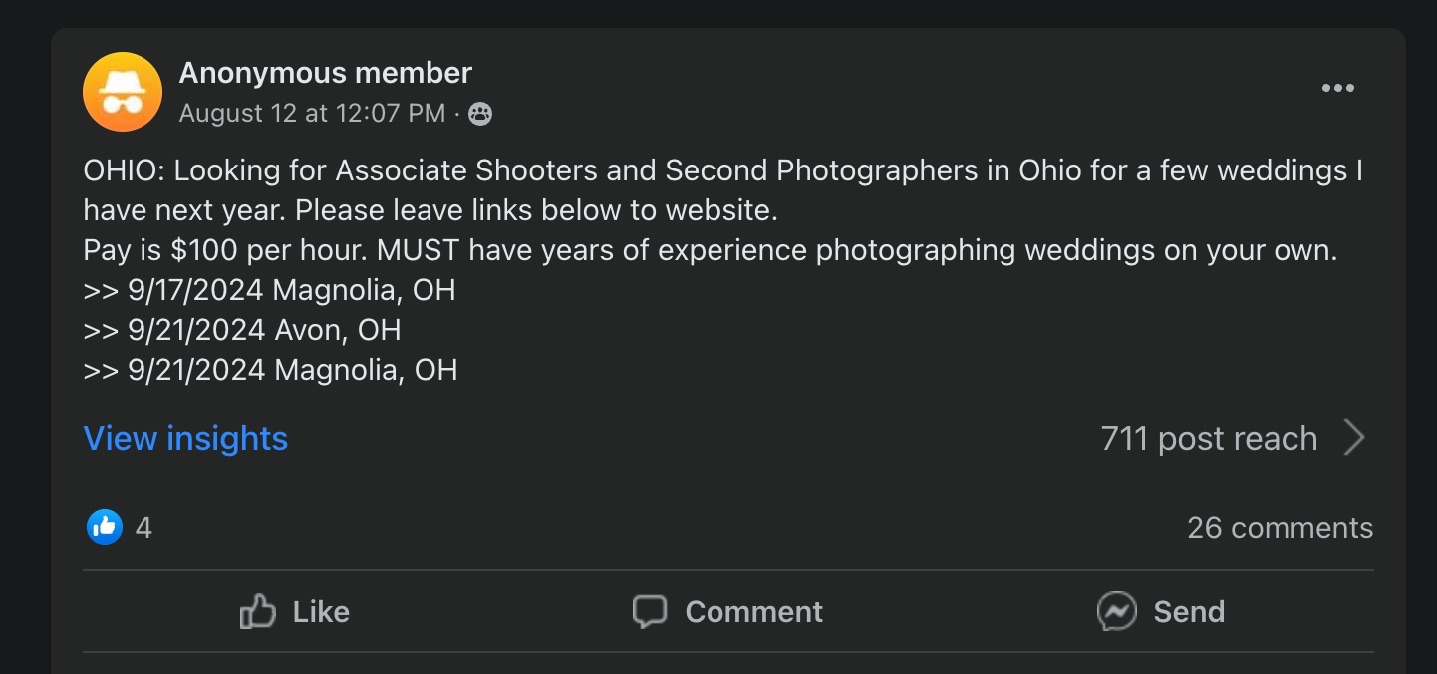Open Anonymous member name
The image size is (1437, 674).
325,72
